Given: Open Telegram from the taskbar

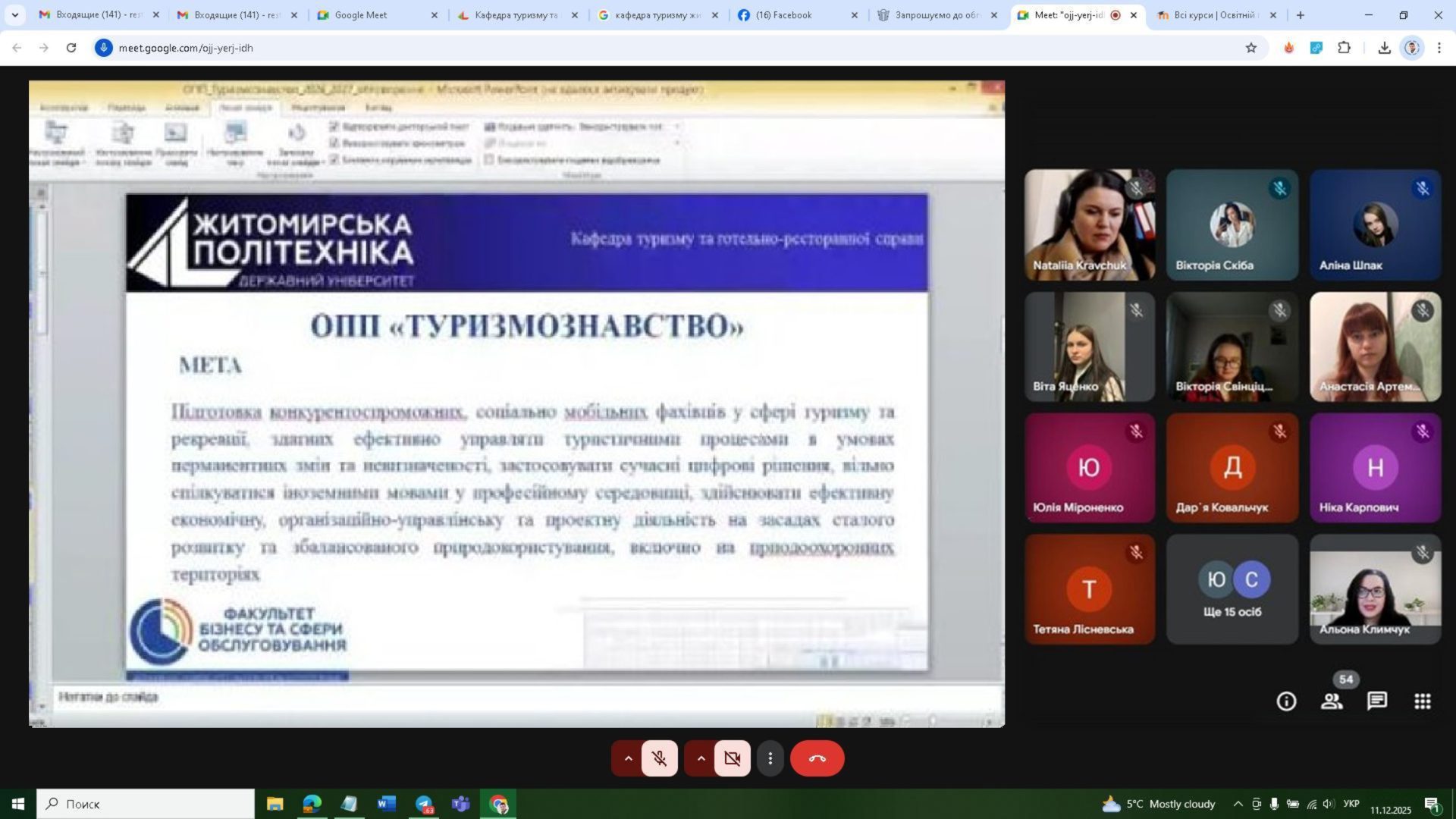Looking at the screenshot, I should point(424,804).
